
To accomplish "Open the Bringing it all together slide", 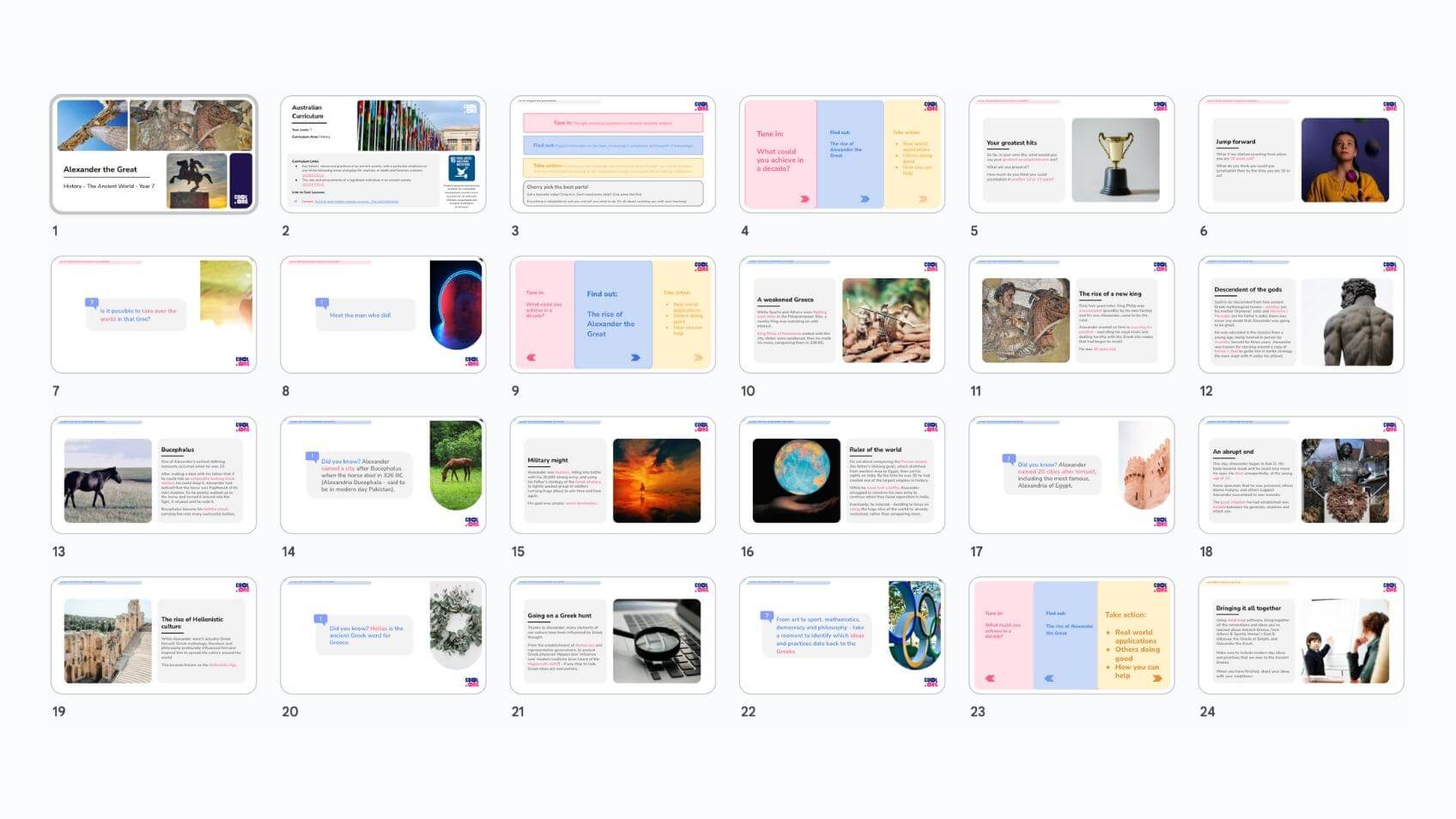I will pos(1301,636).
